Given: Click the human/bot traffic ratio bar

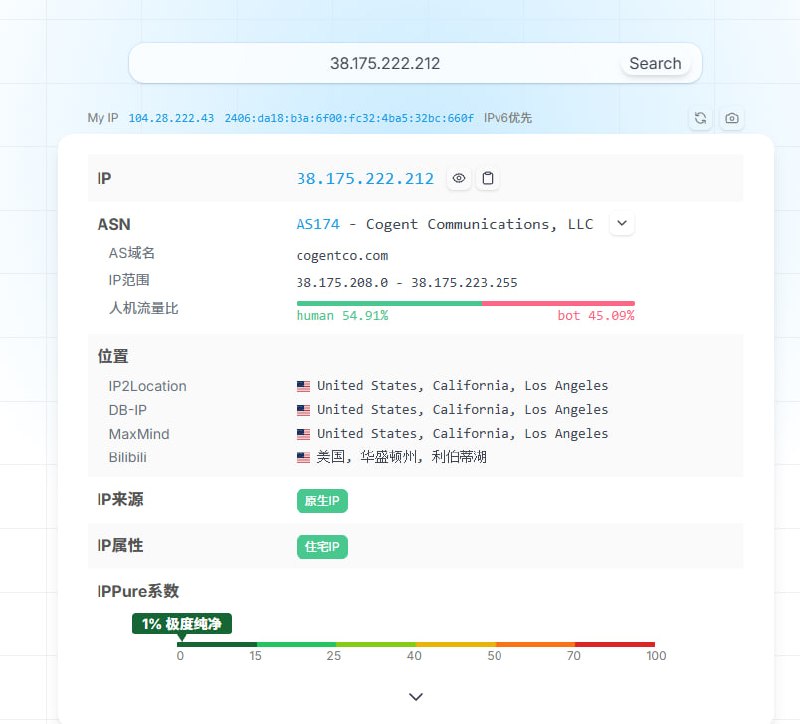Looking at the screenshot, I should point(466,304).
